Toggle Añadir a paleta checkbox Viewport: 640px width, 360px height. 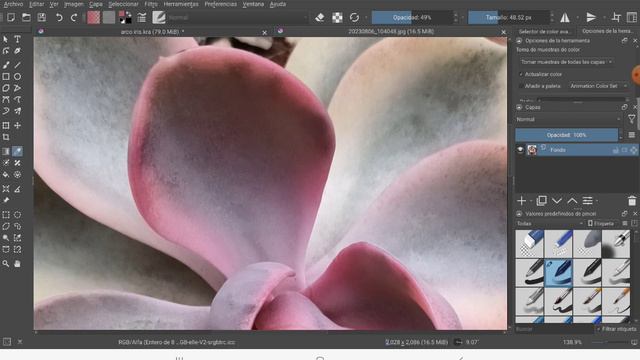click(521, 86)
